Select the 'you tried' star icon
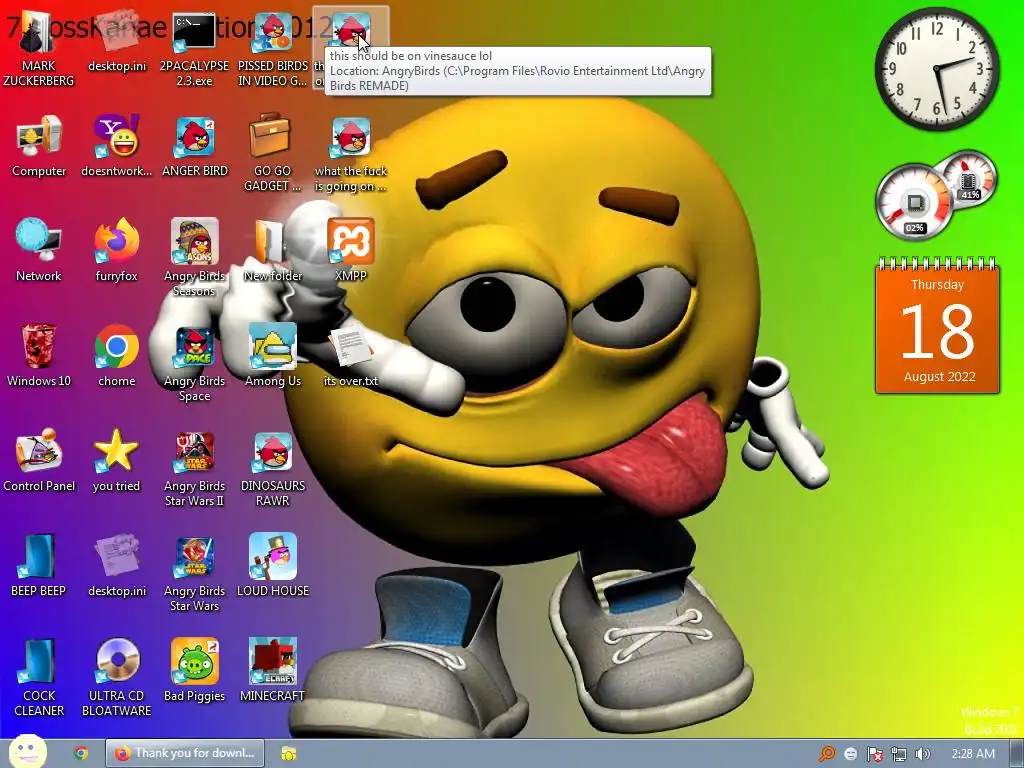This screenshot has height=768, width=1024. click(x=116, y=461)
